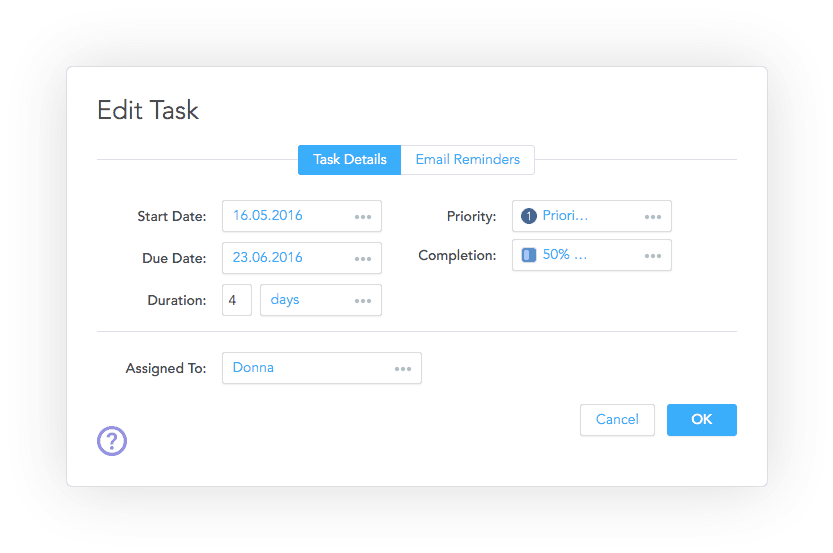Click the ellipsis icon in Due Date field

363,258
